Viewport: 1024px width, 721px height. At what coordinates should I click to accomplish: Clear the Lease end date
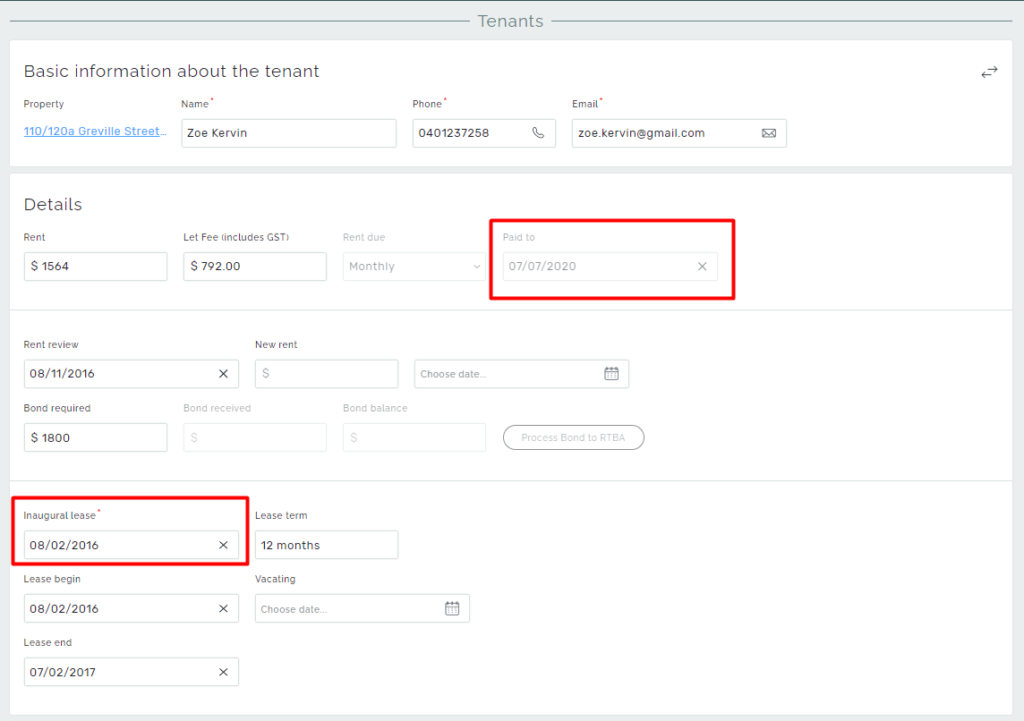[223, 673]
